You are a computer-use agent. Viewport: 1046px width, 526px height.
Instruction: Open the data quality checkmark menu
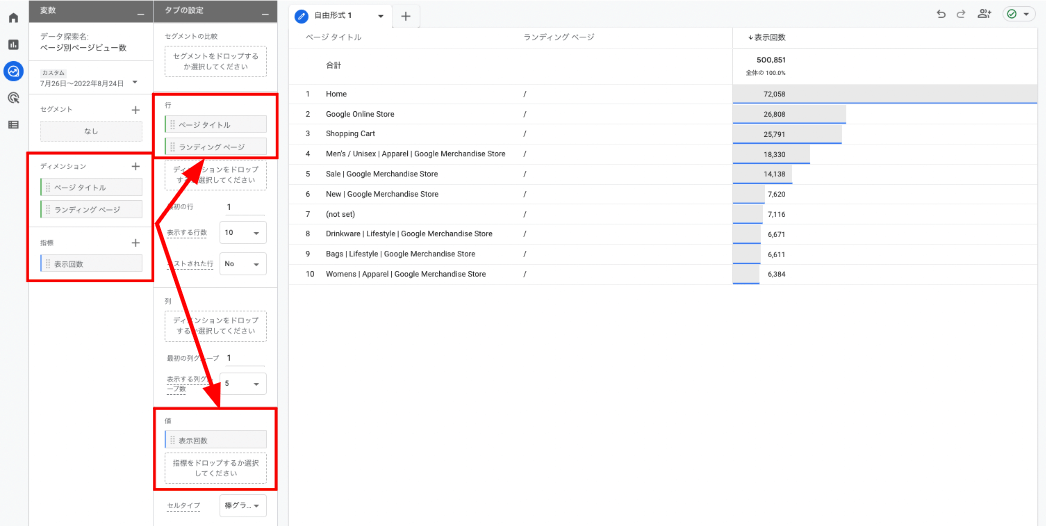tap(1020, 14)
